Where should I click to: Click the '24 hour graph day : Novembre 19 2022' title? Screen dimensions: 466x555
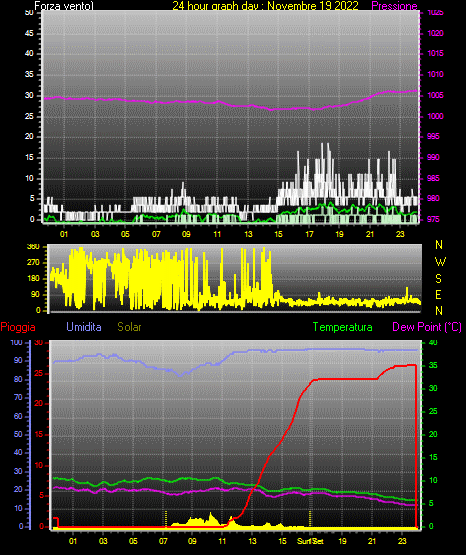click(265, 6)
